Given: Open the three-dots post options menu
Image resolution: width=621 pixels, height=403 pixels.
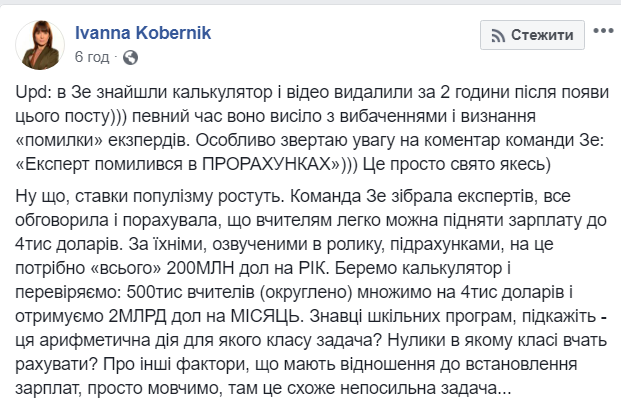Looking at the screenshot, I should pyautogui.click(x=603, y=31).
